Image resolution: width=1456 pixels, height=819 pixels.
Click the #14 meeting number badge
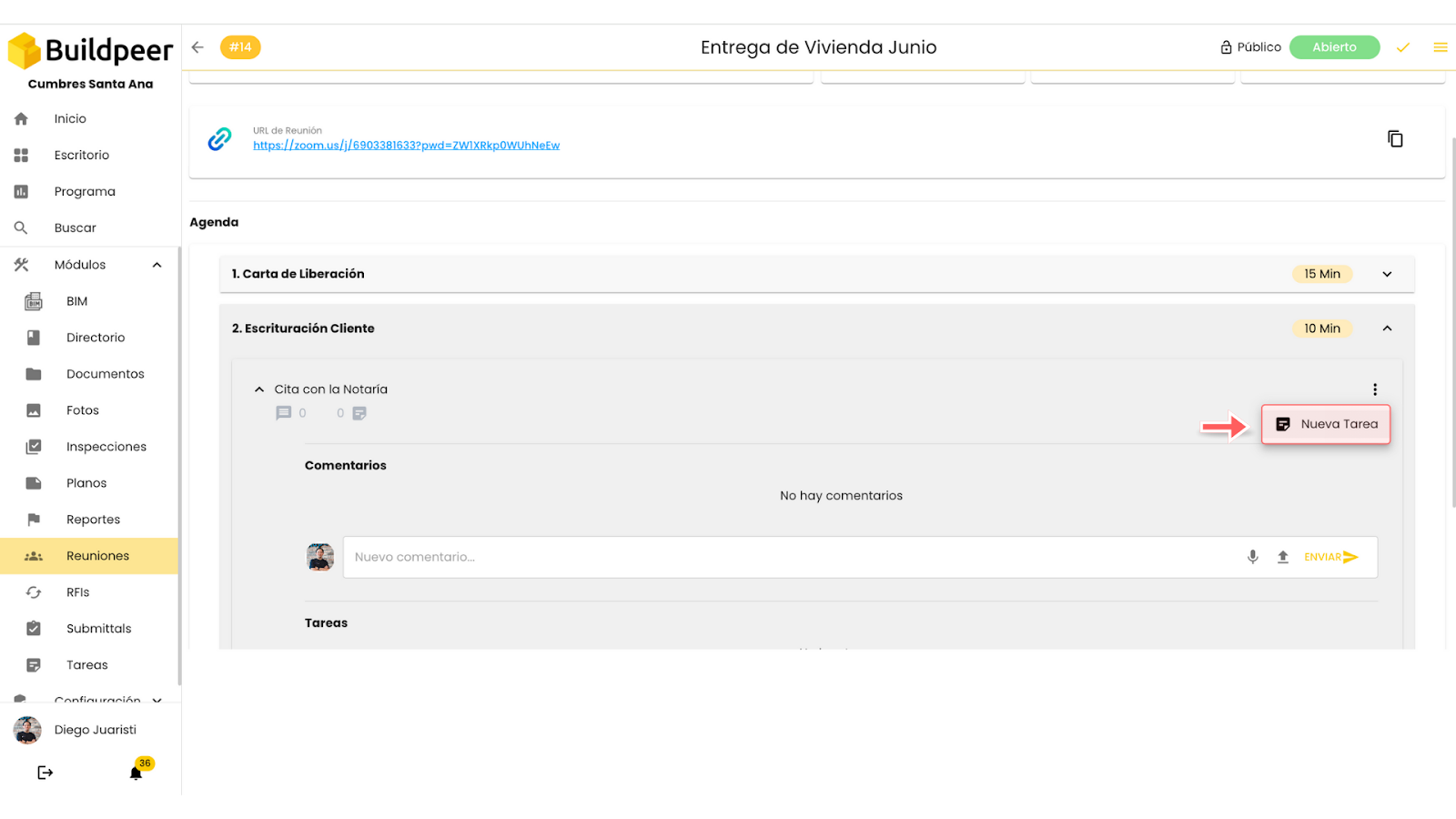coord(240,47)
